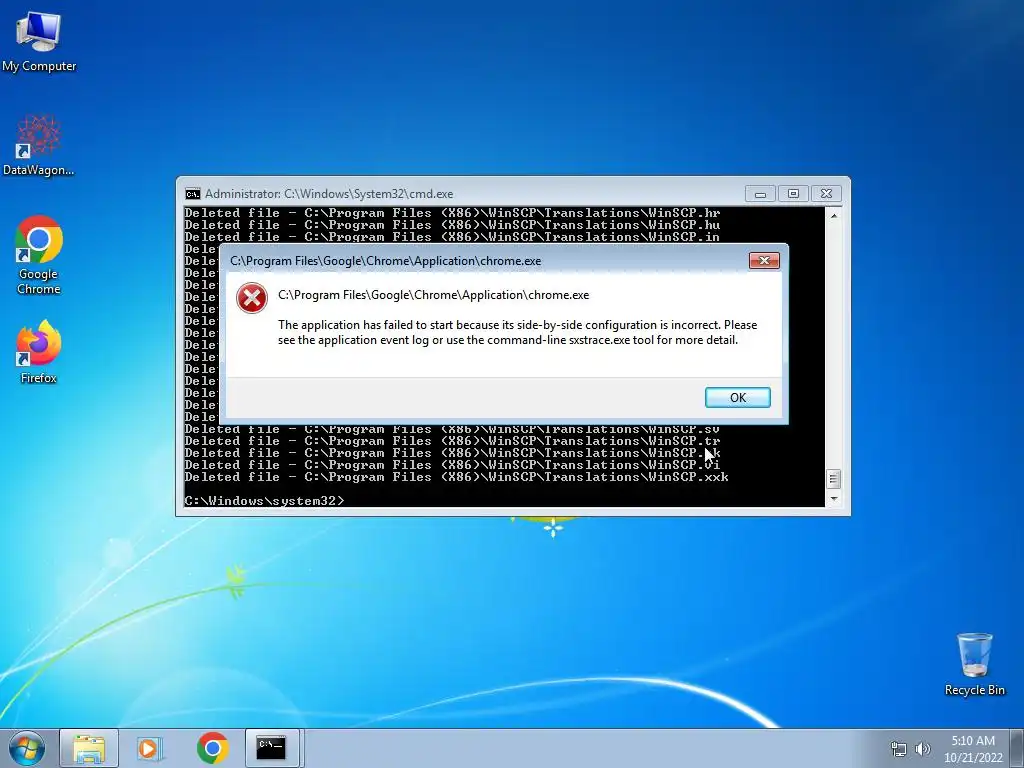
Task: Close the chrome.exe error dialog
Action: click(764, 261)
